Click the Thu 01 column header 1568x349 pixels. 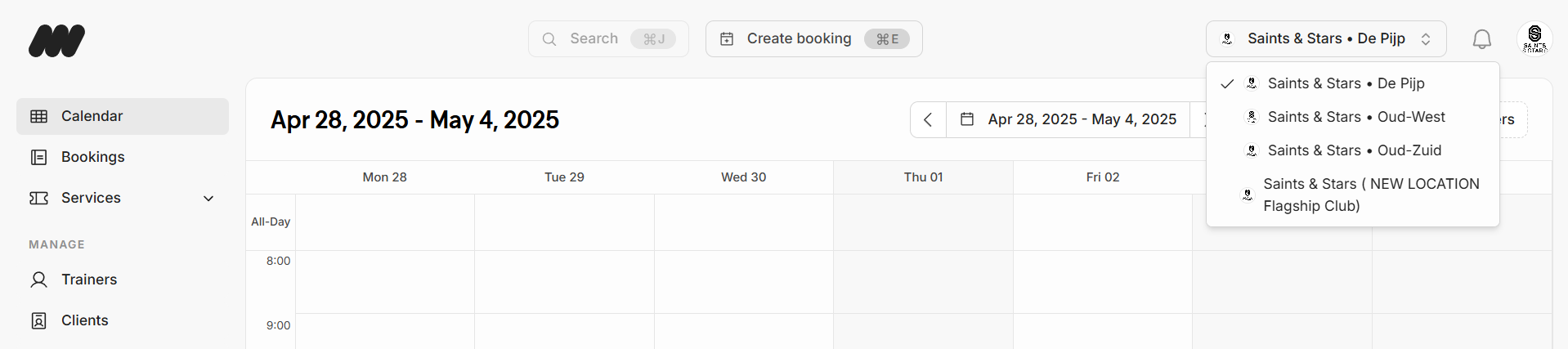pos(923,177)
